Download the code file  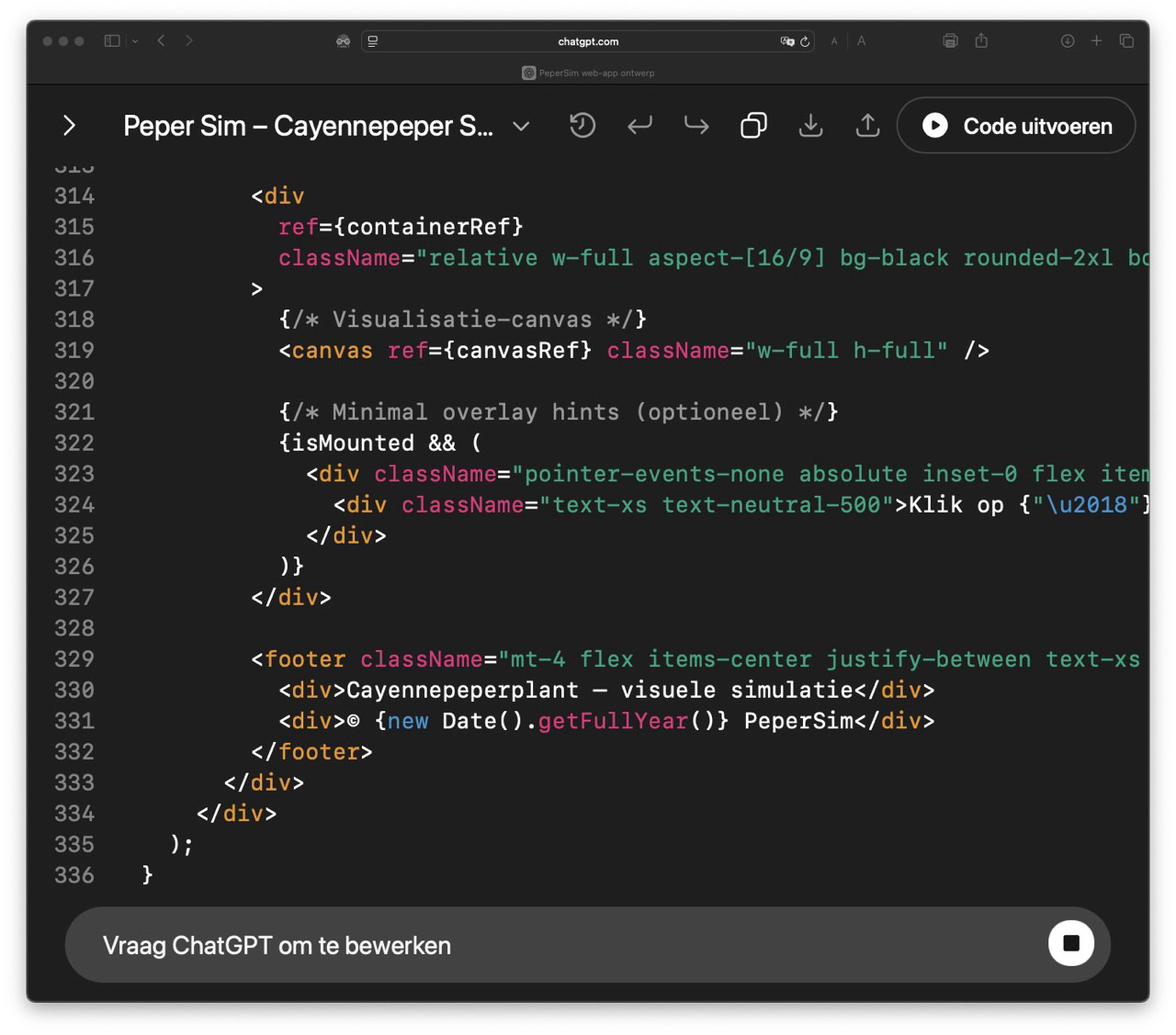810,126
